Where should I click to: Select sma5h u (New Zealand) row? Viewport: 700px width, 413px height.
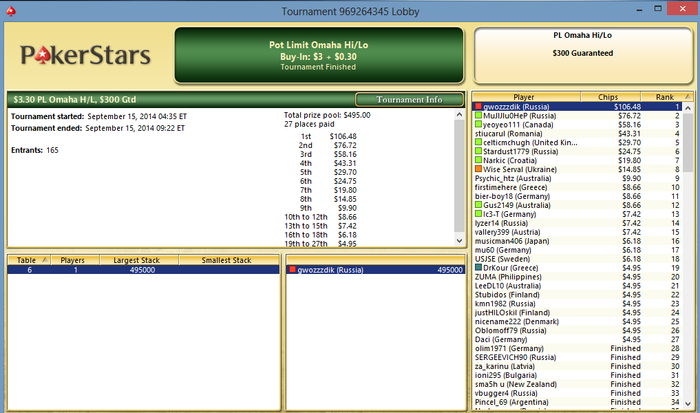[x=577, y=384]
